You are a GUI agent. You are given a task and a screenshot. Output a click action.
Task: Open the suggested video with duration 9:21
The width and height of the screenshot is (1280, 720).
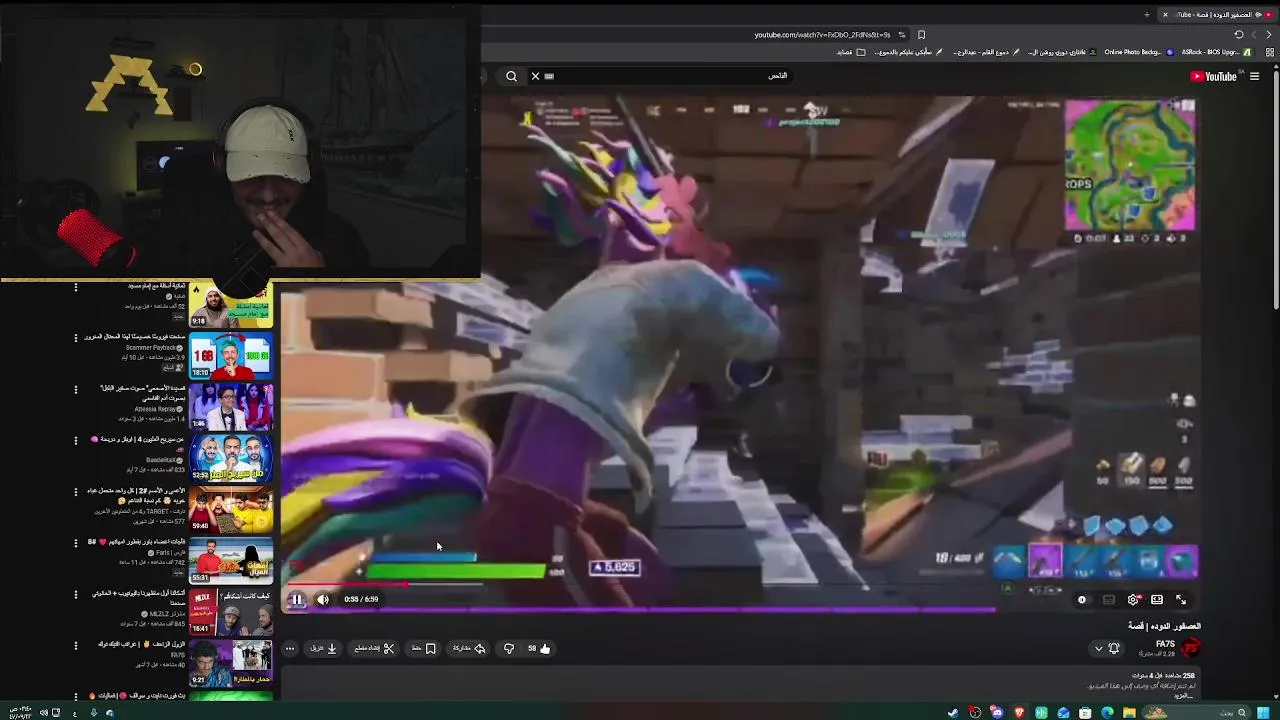tap(231, 664)
